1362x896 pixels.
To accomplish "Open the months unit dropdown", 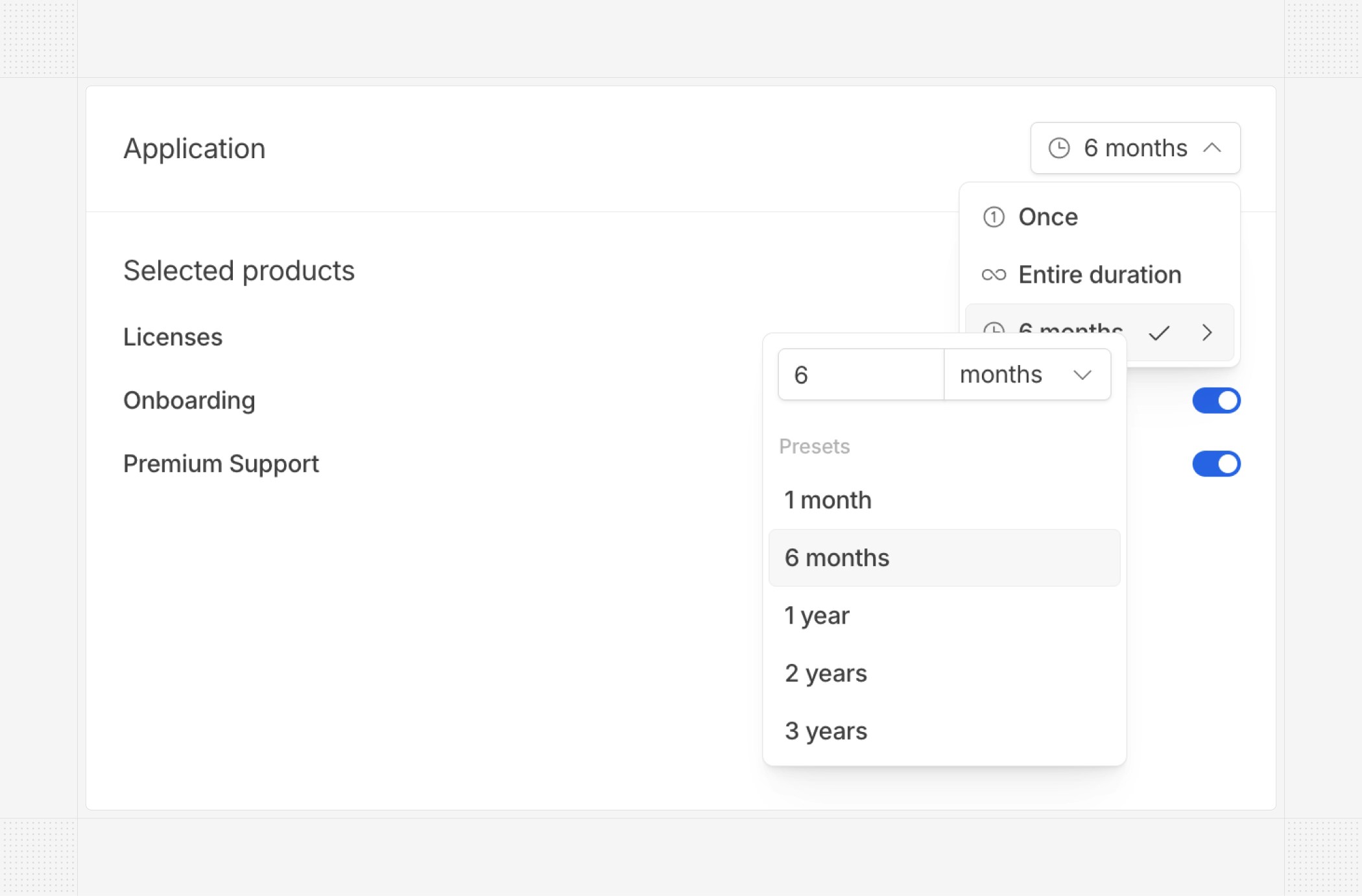I will point(1026,375).
